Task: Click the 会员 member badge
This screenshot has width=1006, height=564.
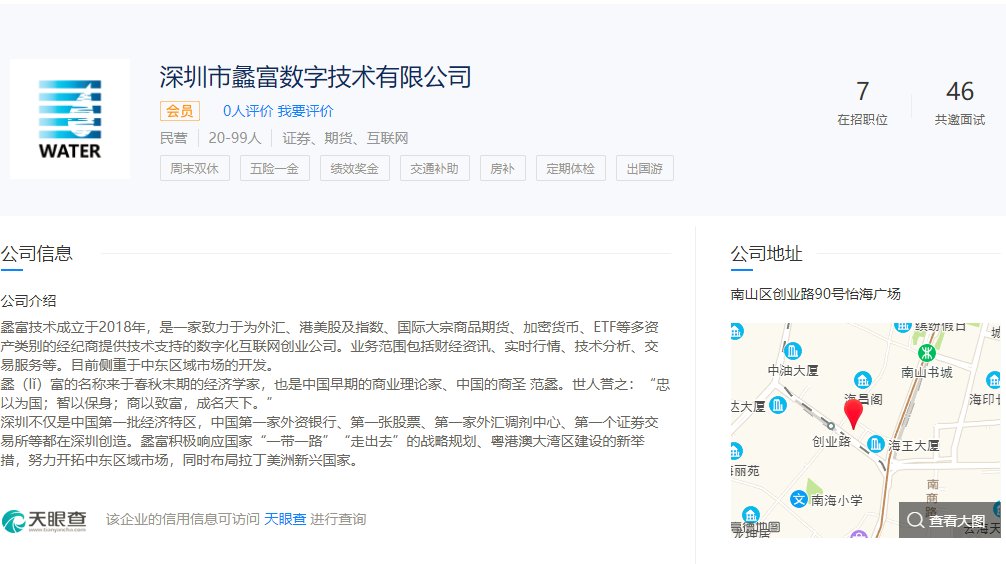Action: pyautogui.click(x=180, y=111)
